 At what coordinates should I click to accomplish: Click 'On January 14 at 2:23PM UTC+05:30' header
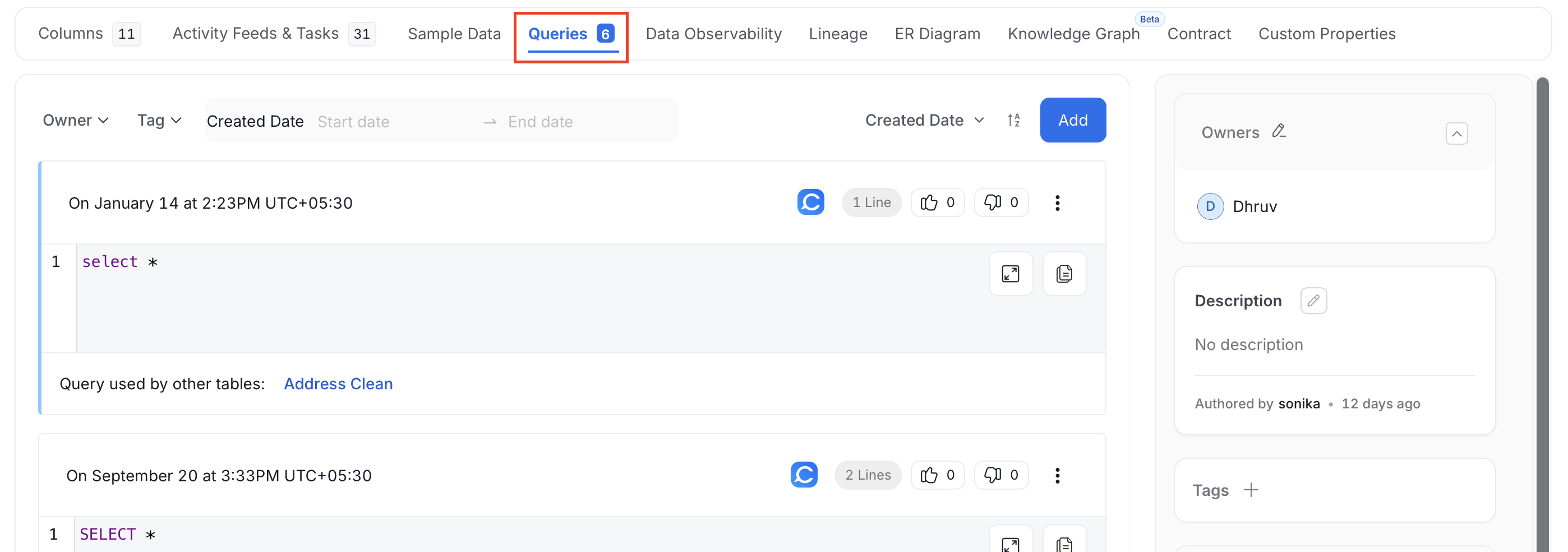pyautogui.click(x=211, y=203)
